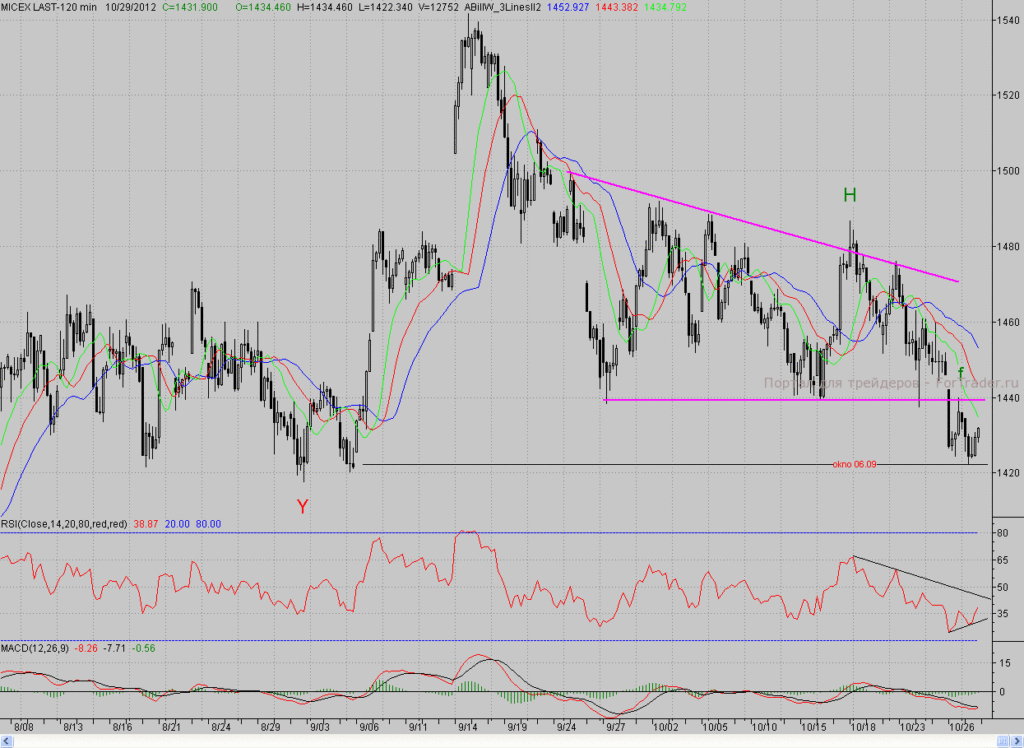Click the scrollbar right arrow button
The height and width of the screenshot is (748, 1024).
tap(1016, 741)
